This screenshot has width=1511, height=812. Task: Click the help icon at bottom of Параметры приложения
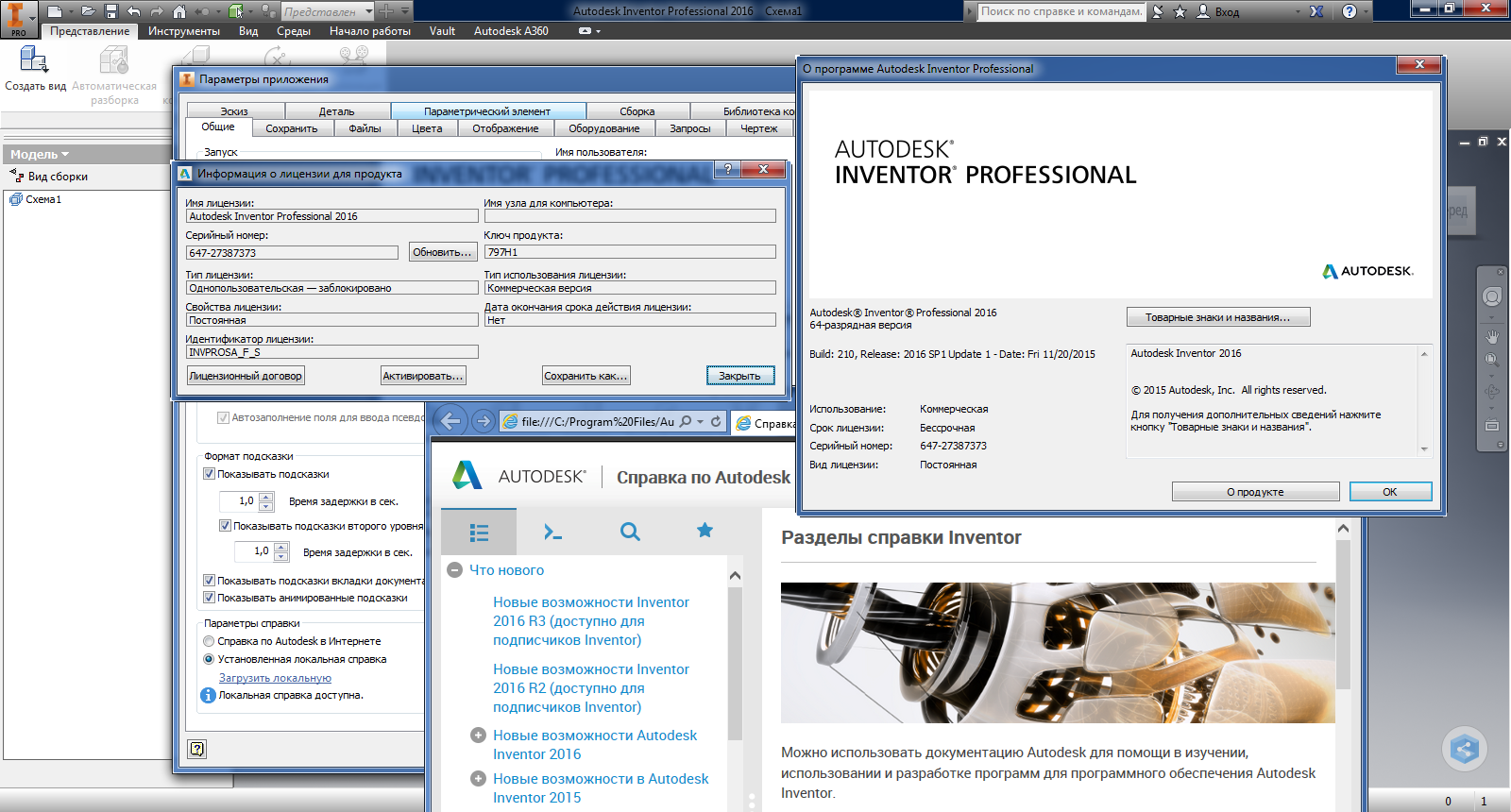coord(196,749)
